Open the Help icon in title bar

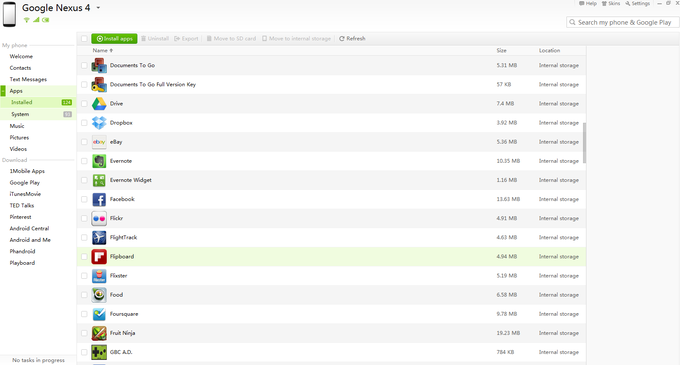coord(582,3)
